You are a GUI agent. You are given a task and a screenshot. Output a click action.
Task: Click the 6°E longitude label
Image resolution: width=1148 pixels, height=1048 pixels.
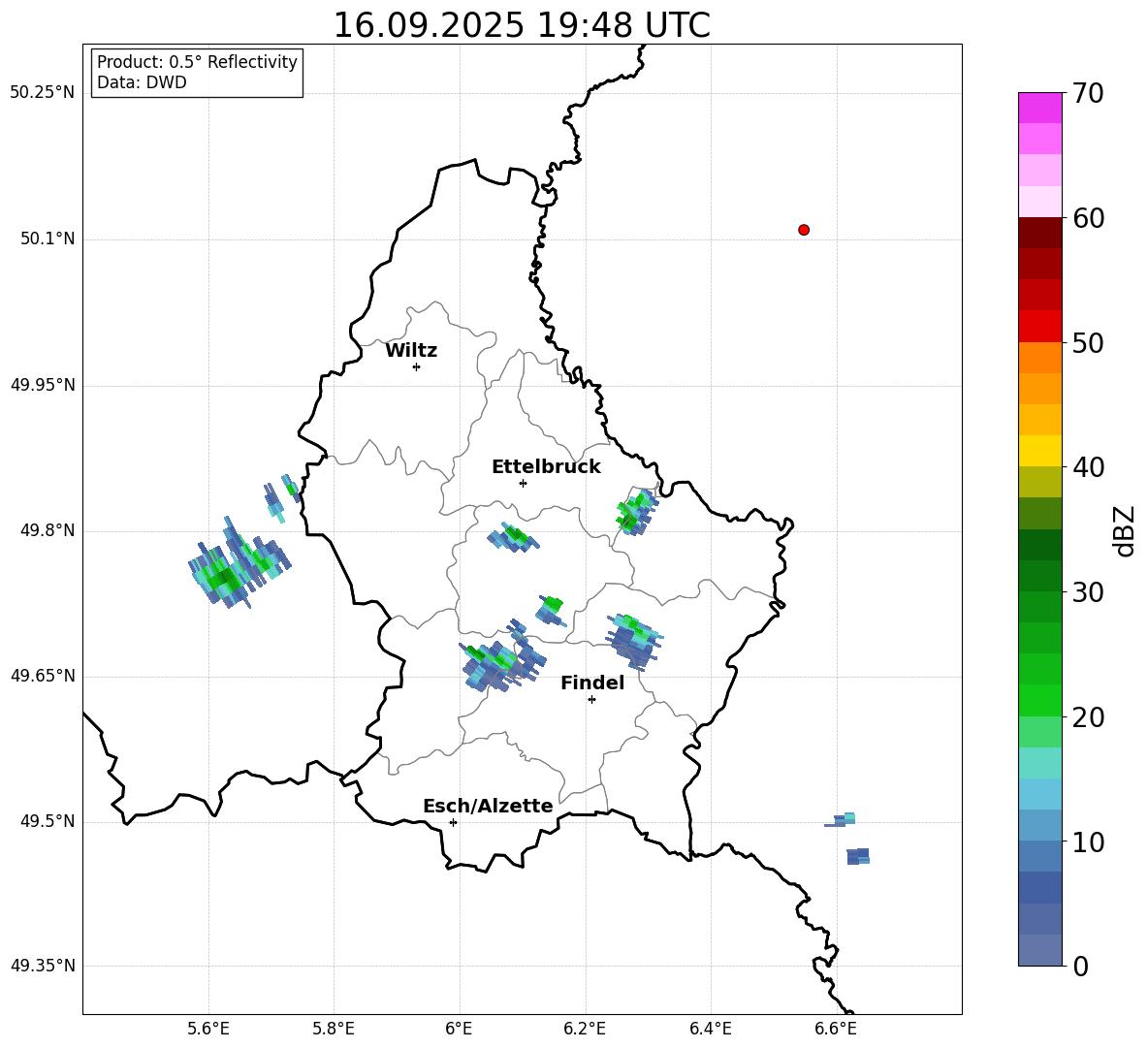pyautogui.click(x=459, y=1029)
